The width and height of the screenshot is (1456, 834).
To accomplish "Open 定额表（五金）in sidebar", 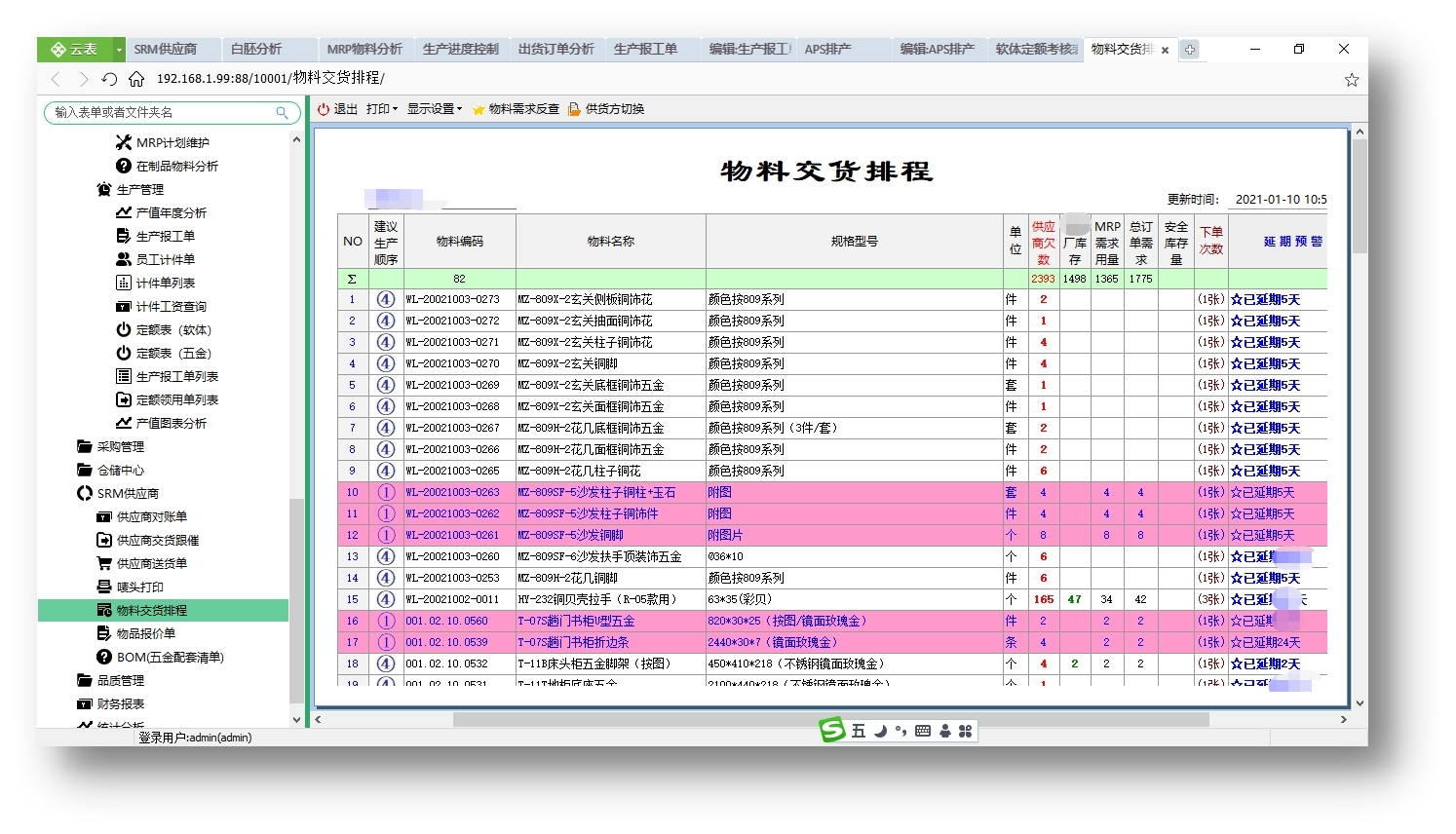I will click(164, 353).
